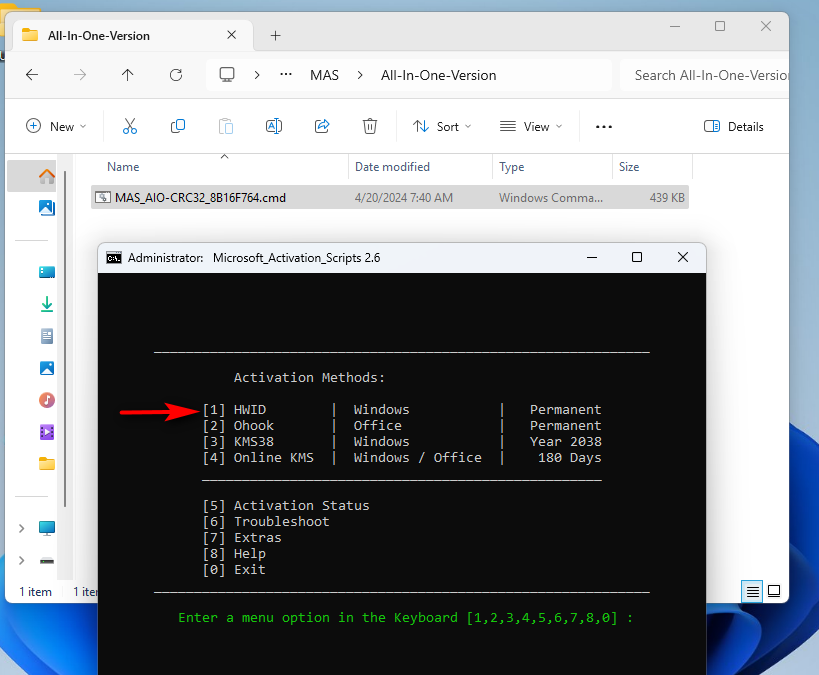Add a new Explorer tab

click(275, 36)
